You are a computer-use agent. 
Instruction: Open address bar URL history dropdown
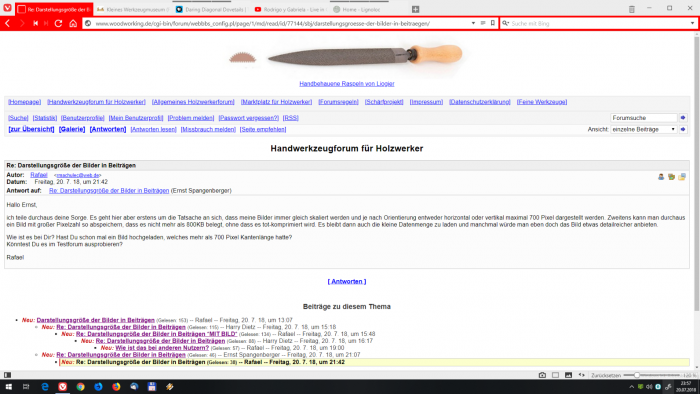point(473,23)
